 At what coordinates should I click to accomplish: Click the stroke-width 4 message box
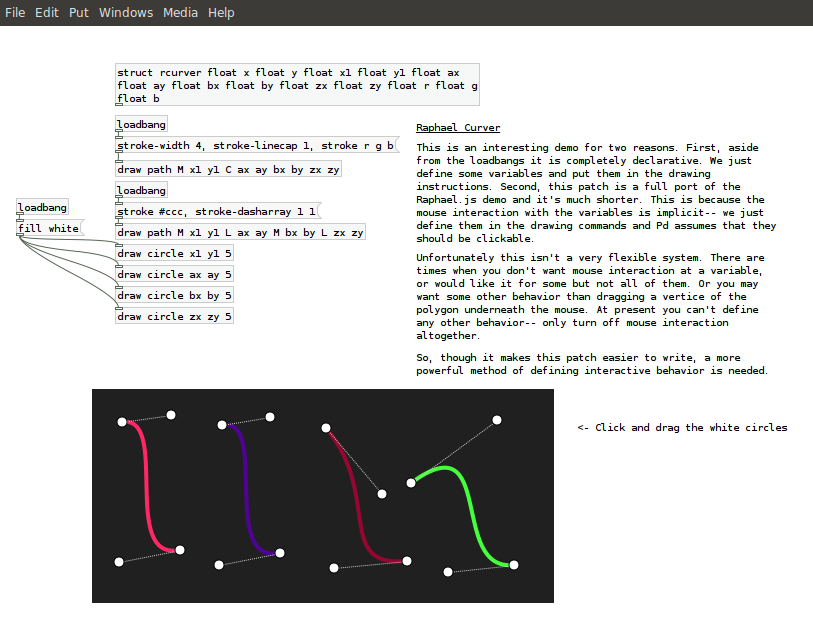255,146
